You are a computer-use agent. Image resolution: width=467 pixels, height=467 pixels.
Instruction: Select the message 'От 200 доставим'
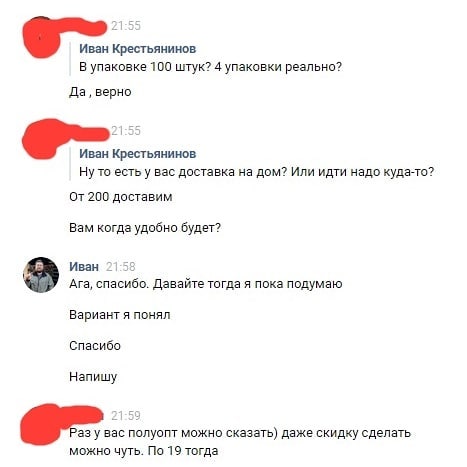click(x=121, y=197)
